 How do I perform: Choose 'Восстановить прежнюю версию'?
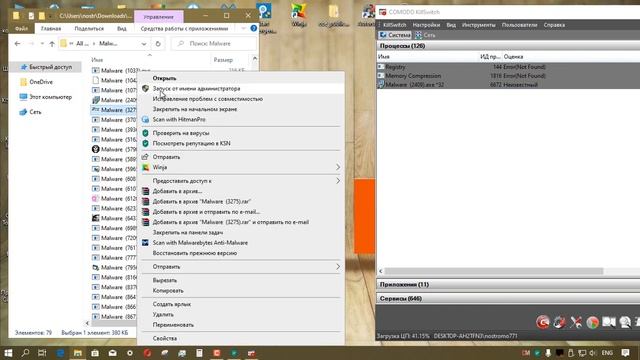195,253
